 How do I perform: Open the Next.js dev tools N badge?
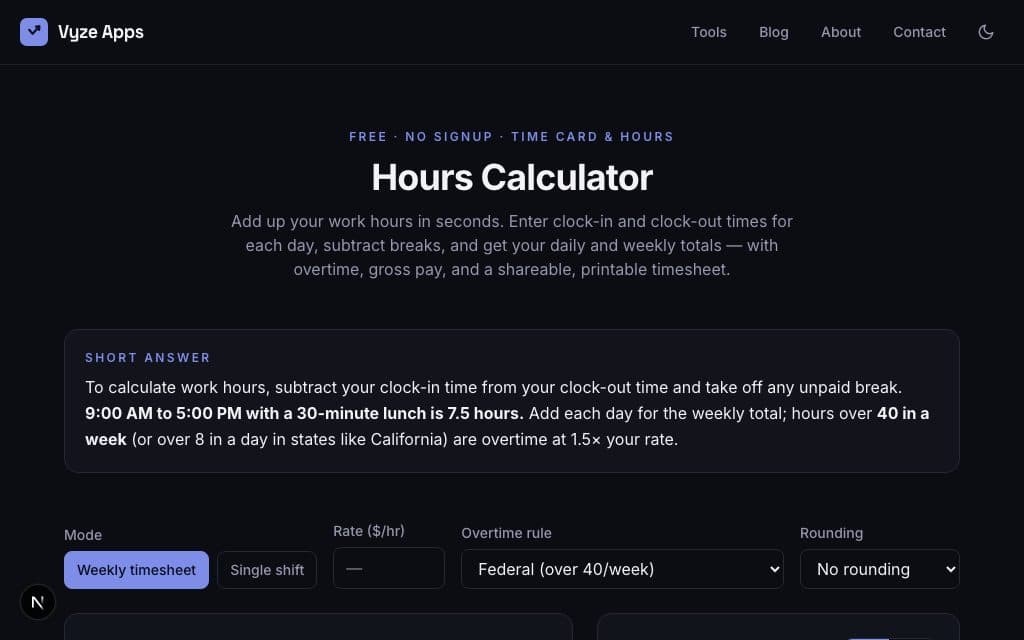pos(38,602)
